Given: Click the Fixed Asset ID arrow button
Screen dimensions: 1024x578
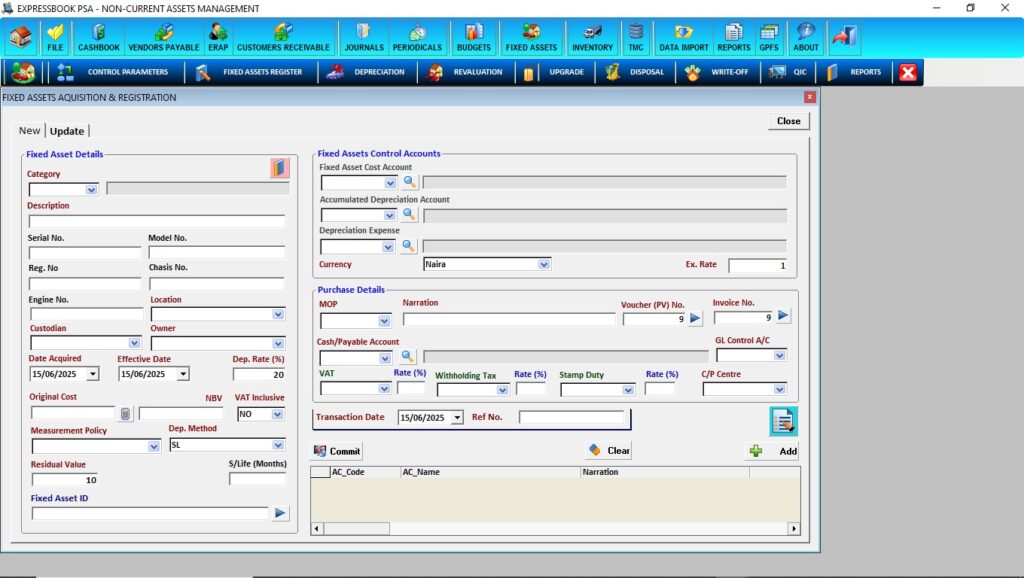Looking at the screenshot, I should coord(281,513).
